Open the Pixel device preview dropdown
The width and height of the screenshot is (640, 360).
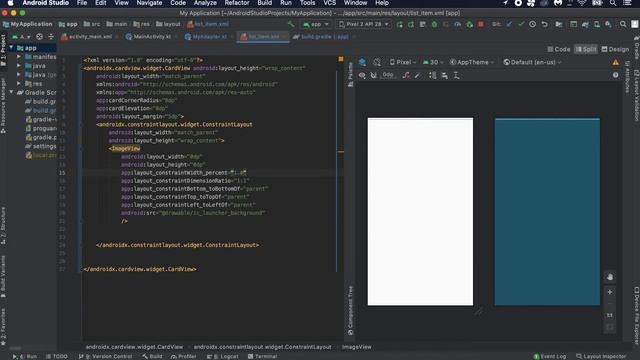click(x=402, y=62)
